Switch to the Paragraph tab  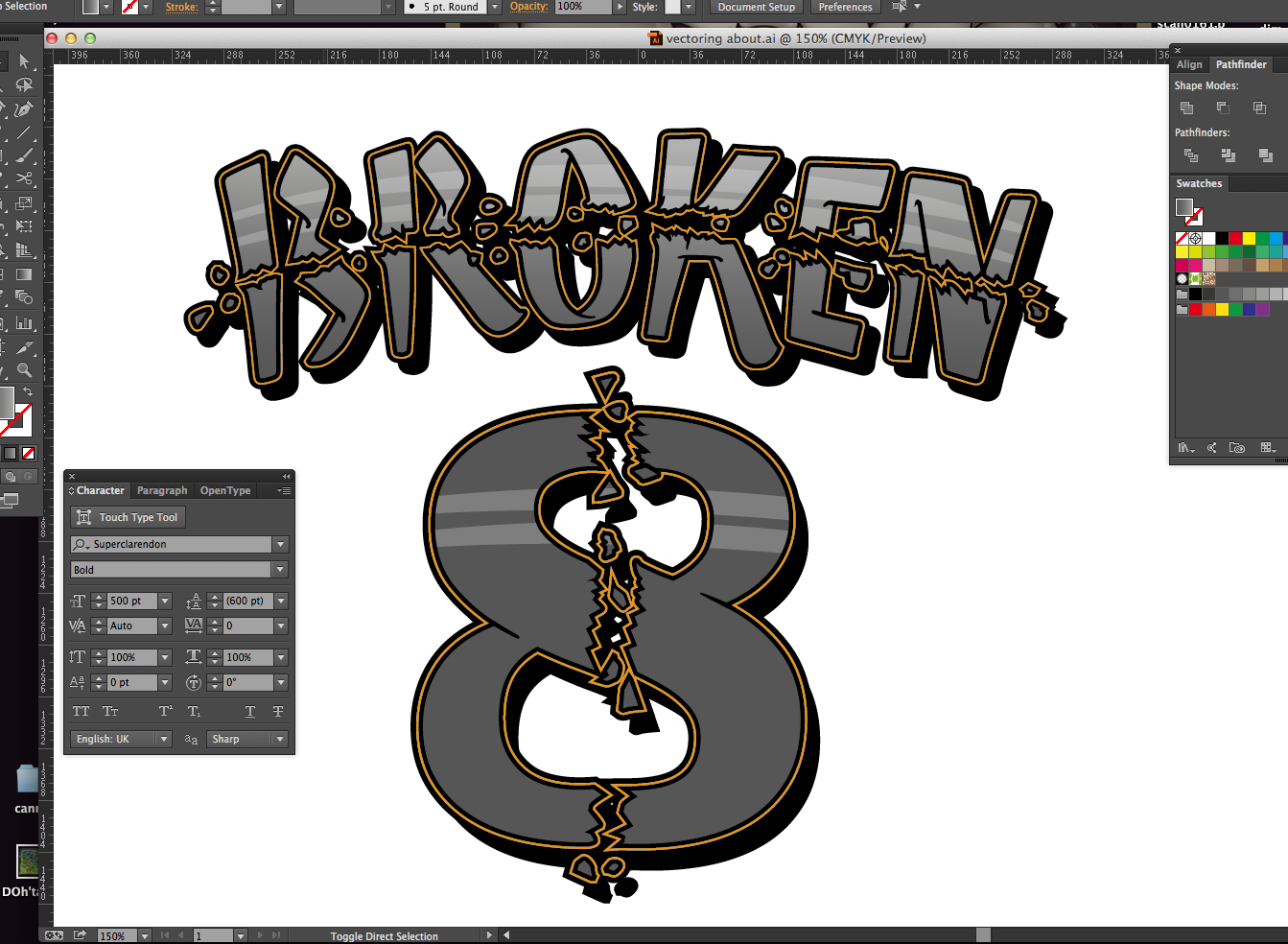(162, 490)
